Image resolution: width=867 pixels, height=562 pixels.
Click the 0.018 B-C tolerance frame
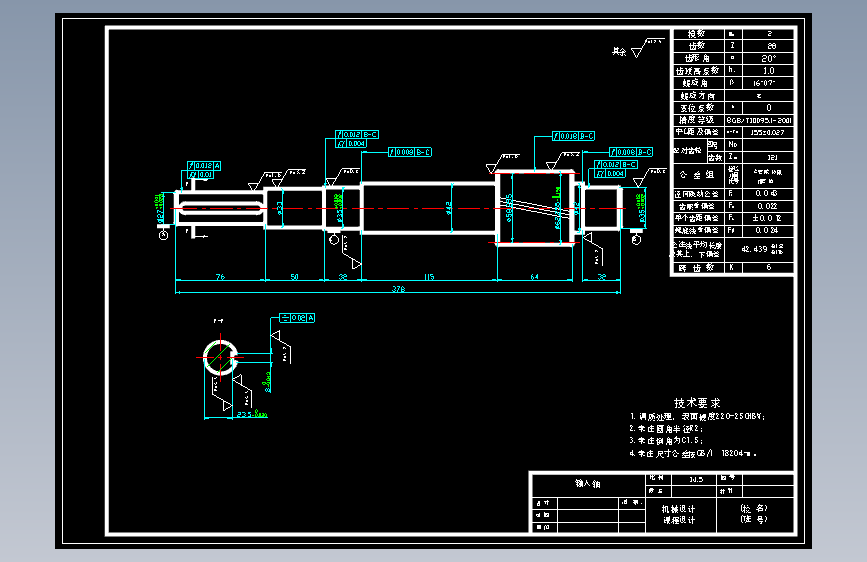[573, 136]
